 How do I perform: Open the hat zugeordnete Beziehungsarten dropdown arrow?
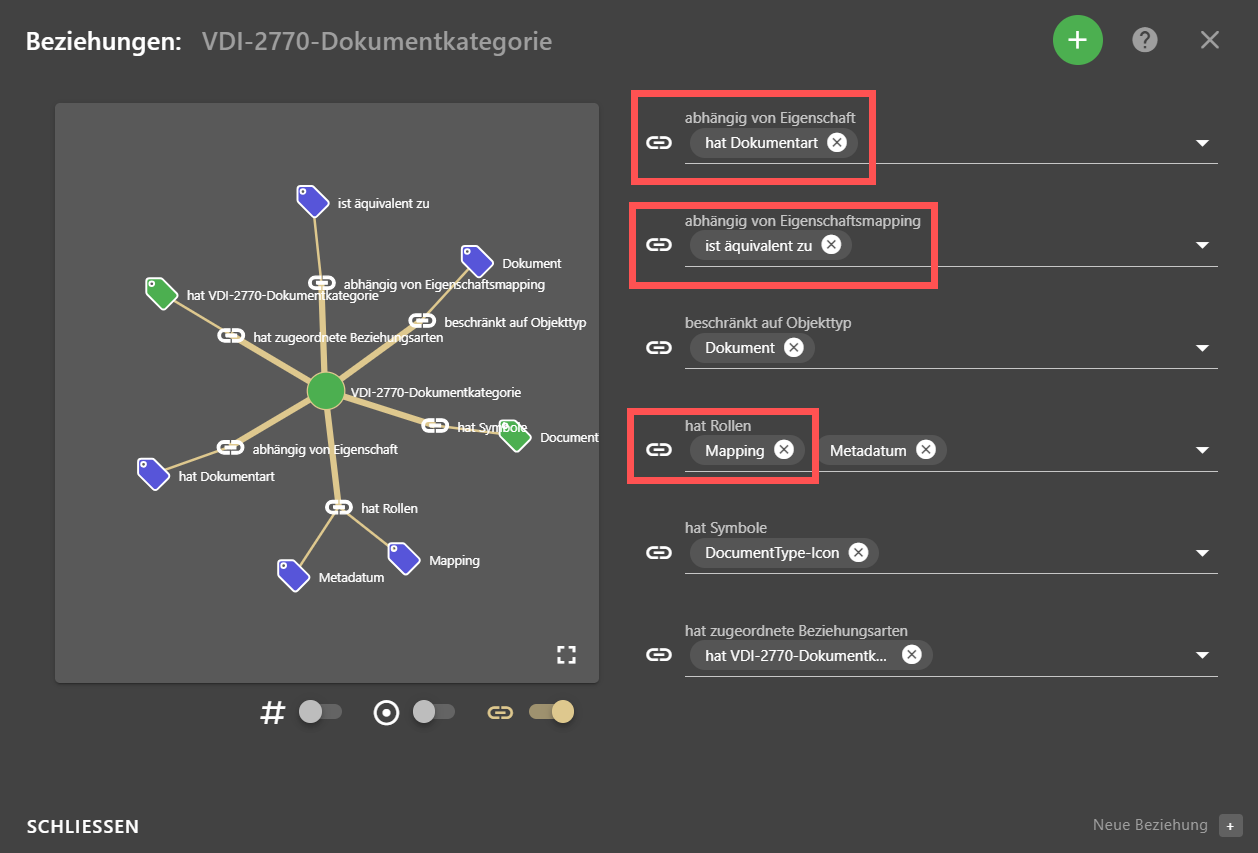[x=1203, y=656]
